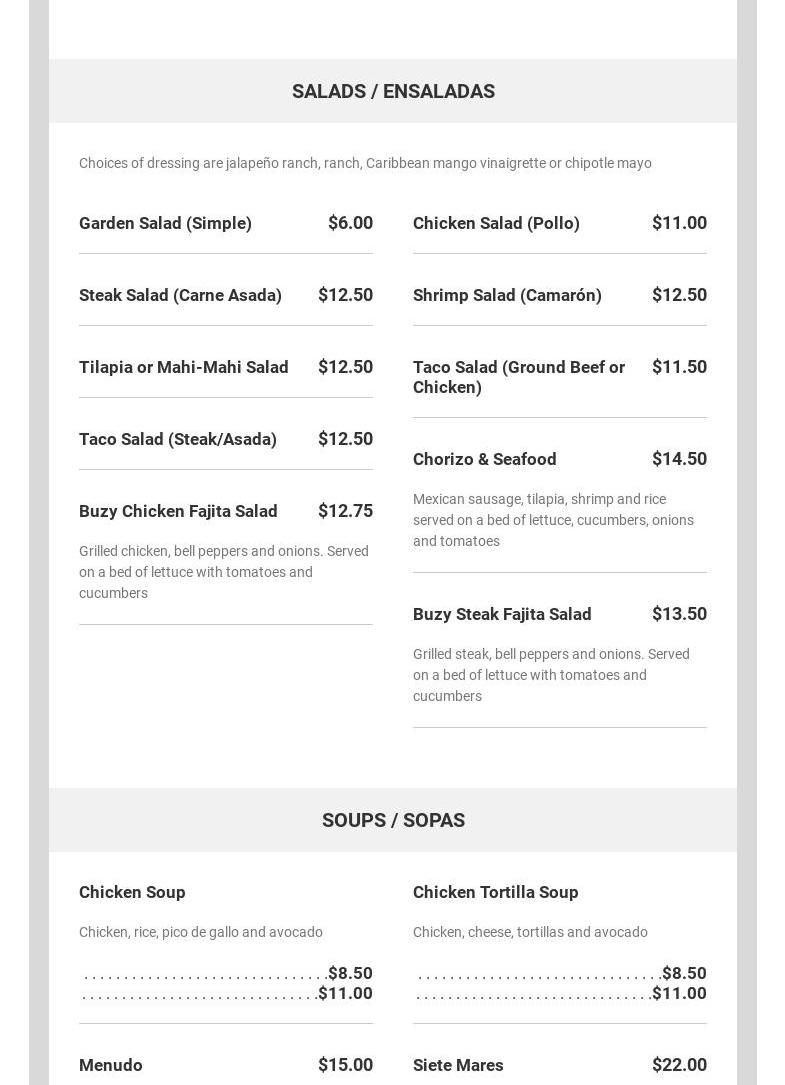The image size is (785, 1085).
Task: Click the Taco Salad (Steak/Asada) item
Action: 178,439
